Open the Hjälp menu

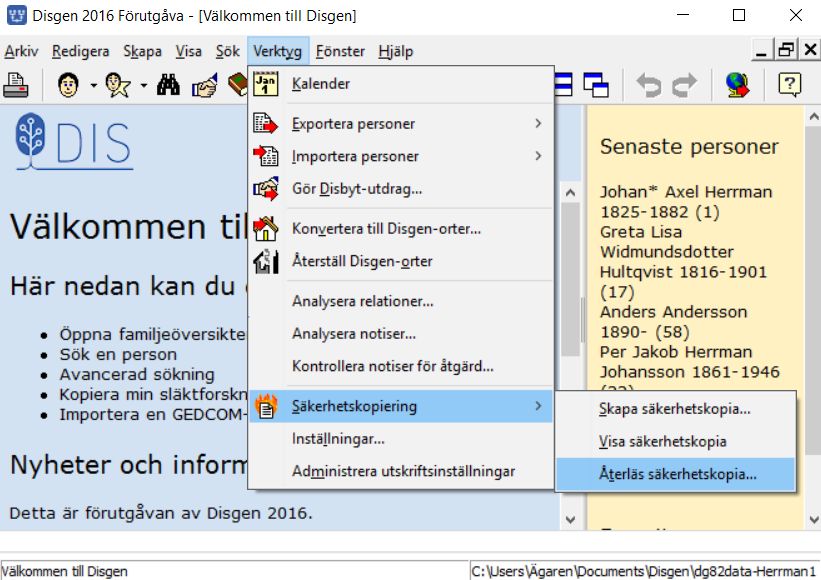click(x=396, y=51)
